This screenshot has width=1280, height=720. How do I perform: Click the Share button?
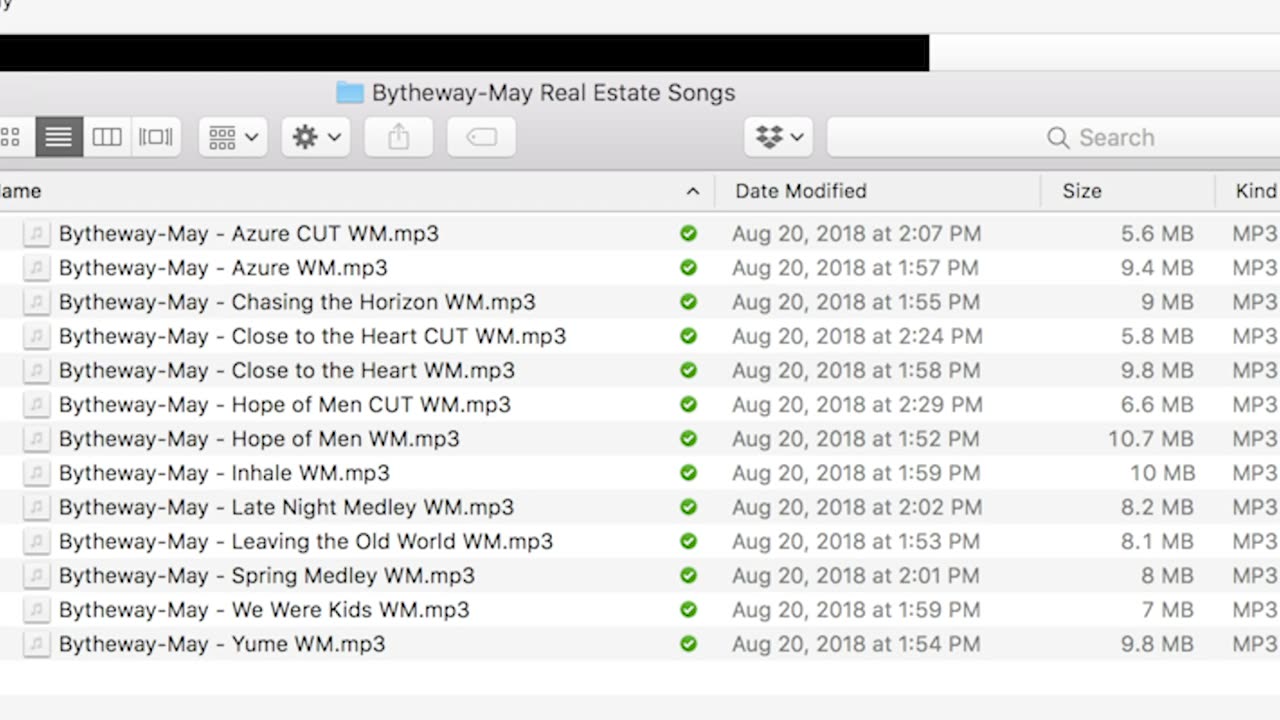coord(398,137)
